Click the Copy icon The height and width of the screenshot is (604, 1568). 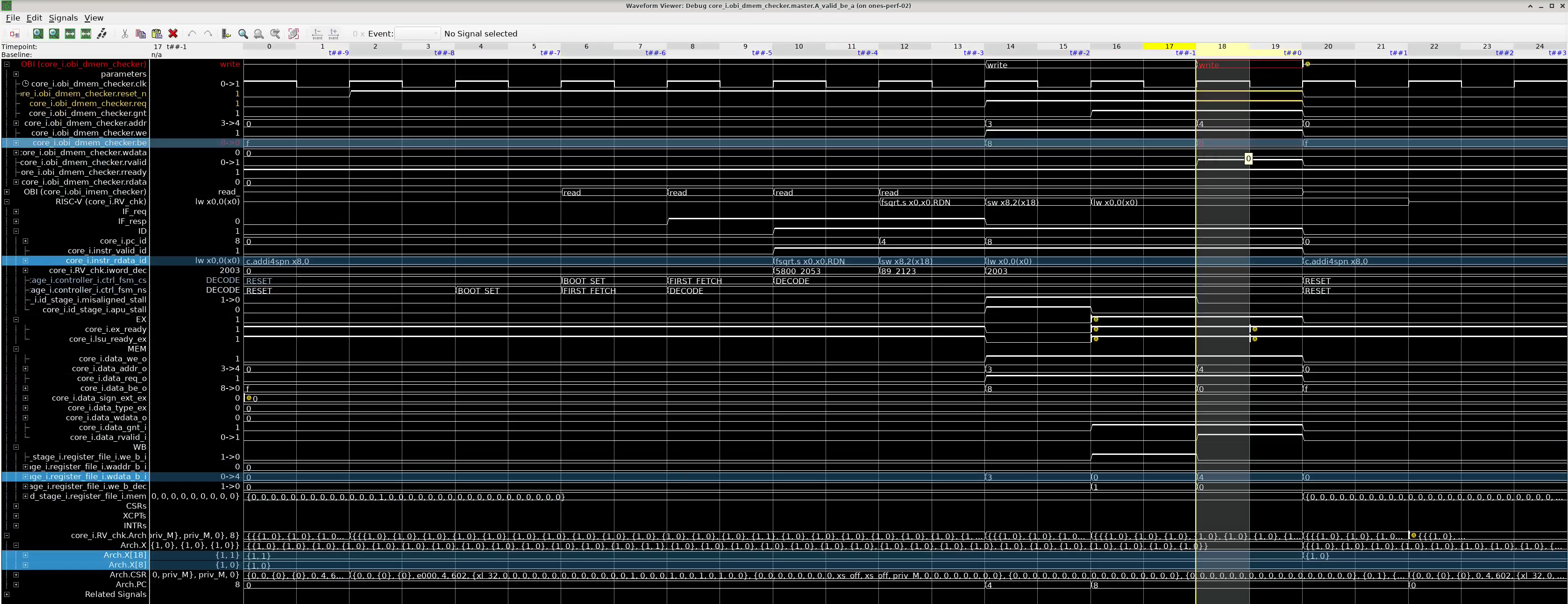coord(141,34)
